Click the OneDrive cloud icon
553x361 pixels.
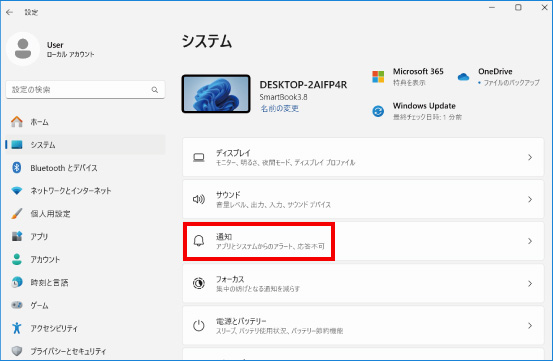[x=463, y=77]
